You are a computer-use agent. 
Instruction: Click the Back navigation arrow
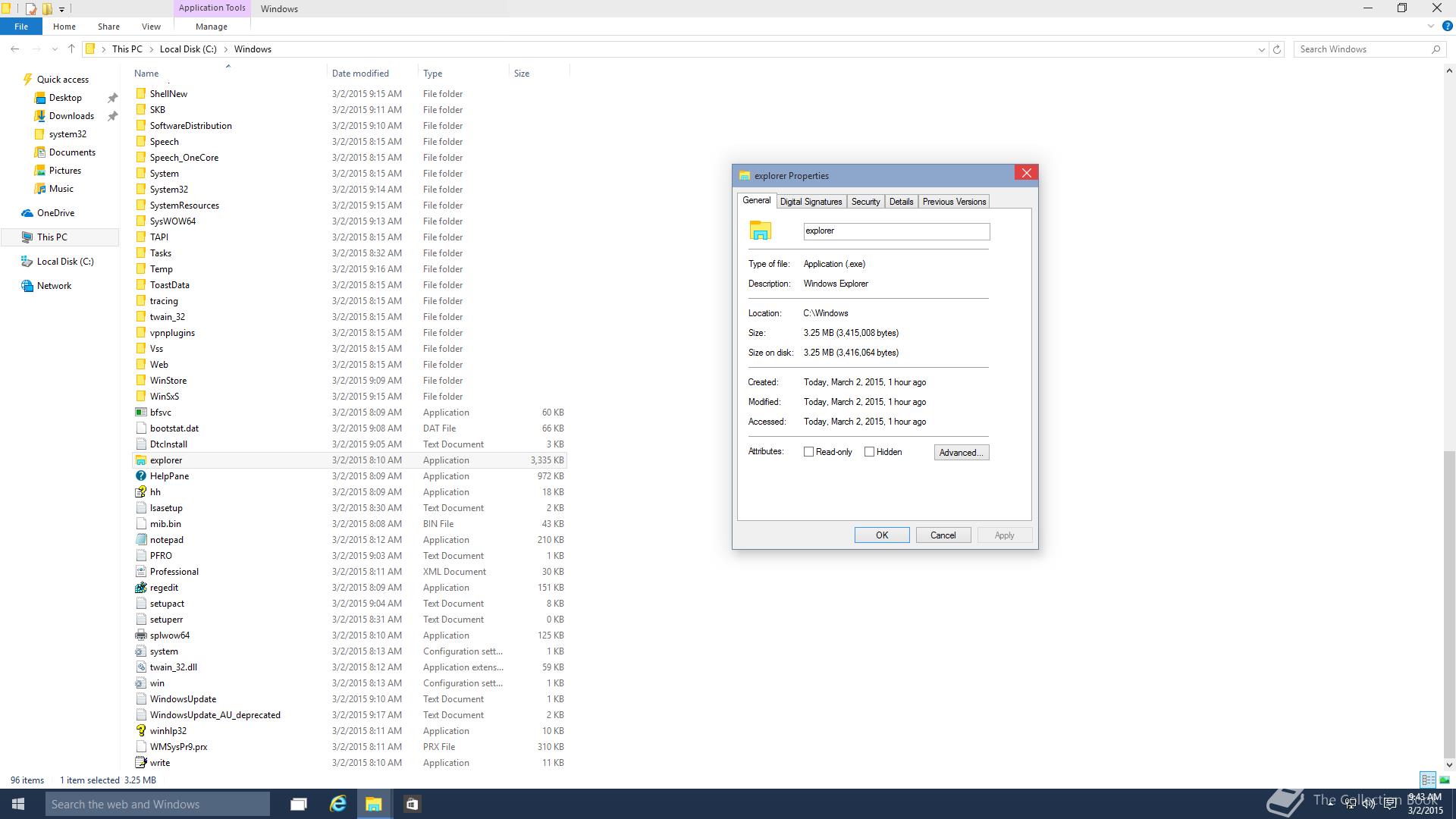[x=15, y=49]
